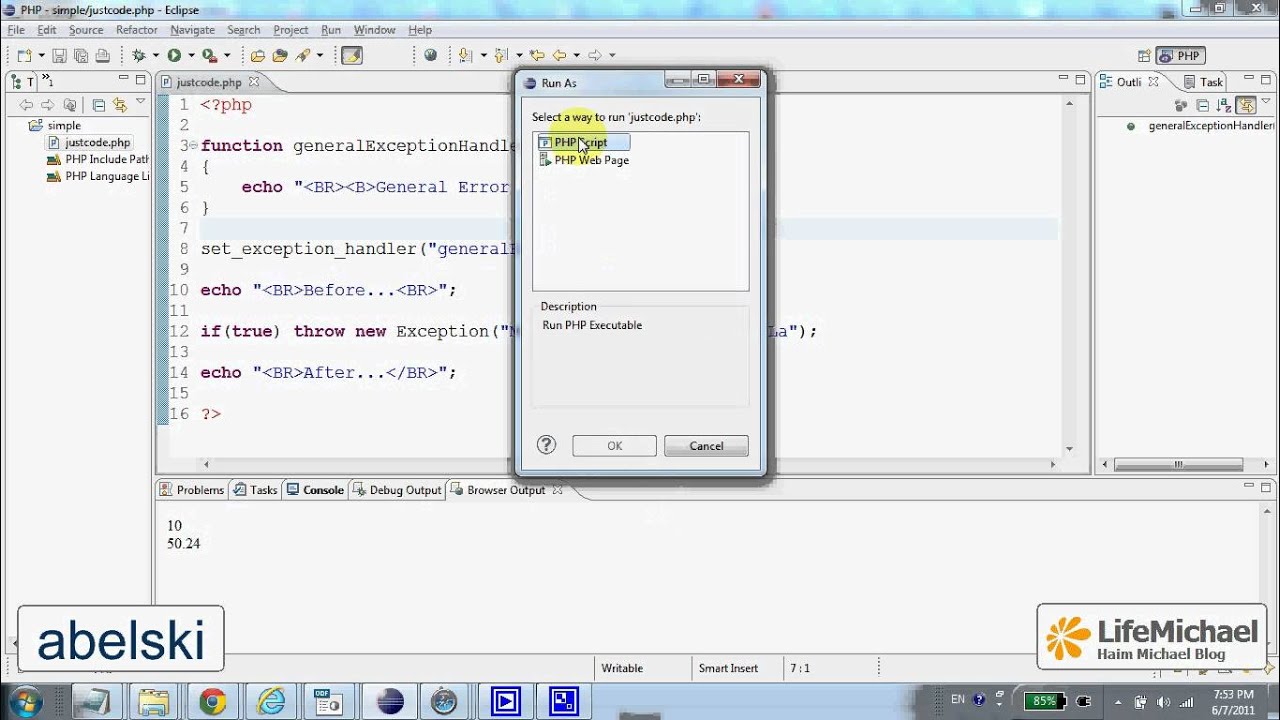This screenshot has height=720, width=1280.
Task: Open the New file dropdown arrow
Action: pyautogui.click(x=40, y=56)
